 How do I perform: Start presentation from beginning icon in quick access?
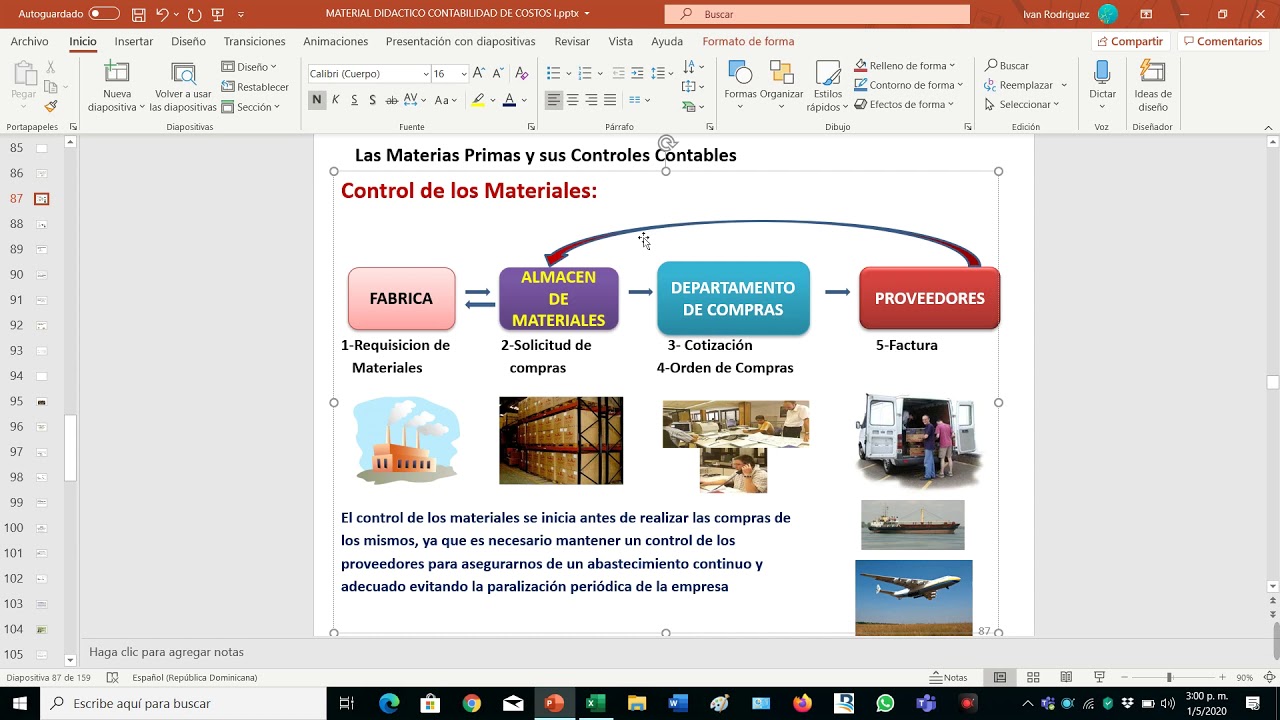218,14
